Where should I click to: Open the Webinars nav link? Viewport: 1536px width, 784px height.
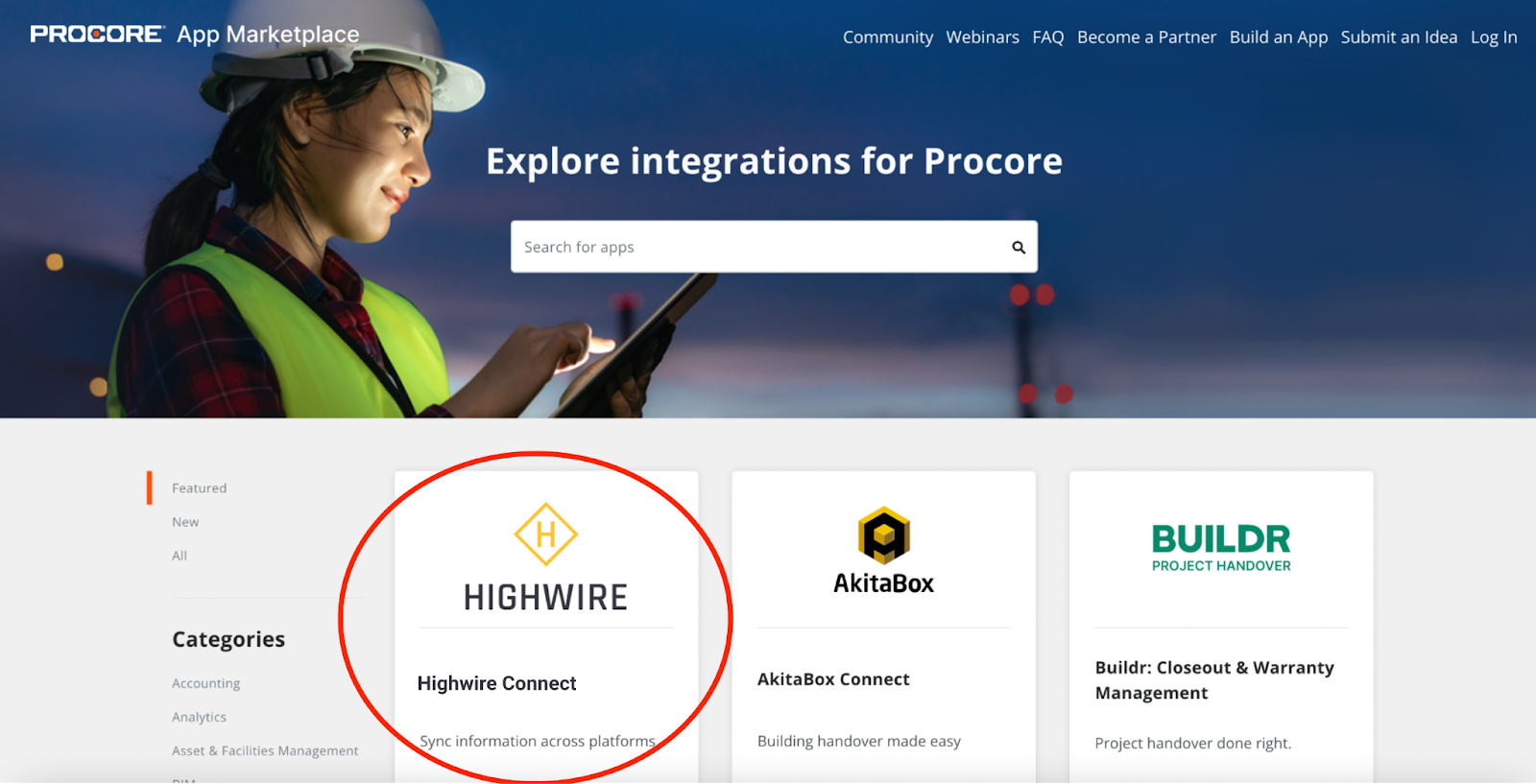(x=982, y=37)
